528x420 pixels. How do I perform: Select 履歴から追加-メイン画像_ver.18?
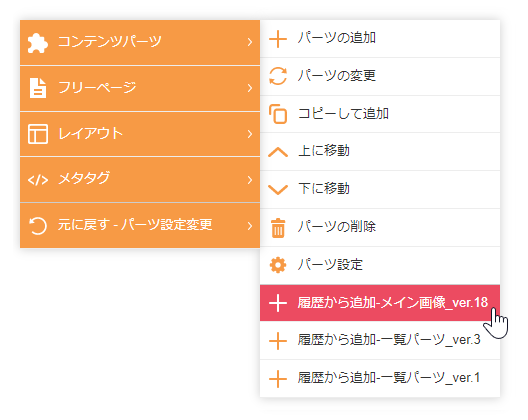click(x=380, y=303)
